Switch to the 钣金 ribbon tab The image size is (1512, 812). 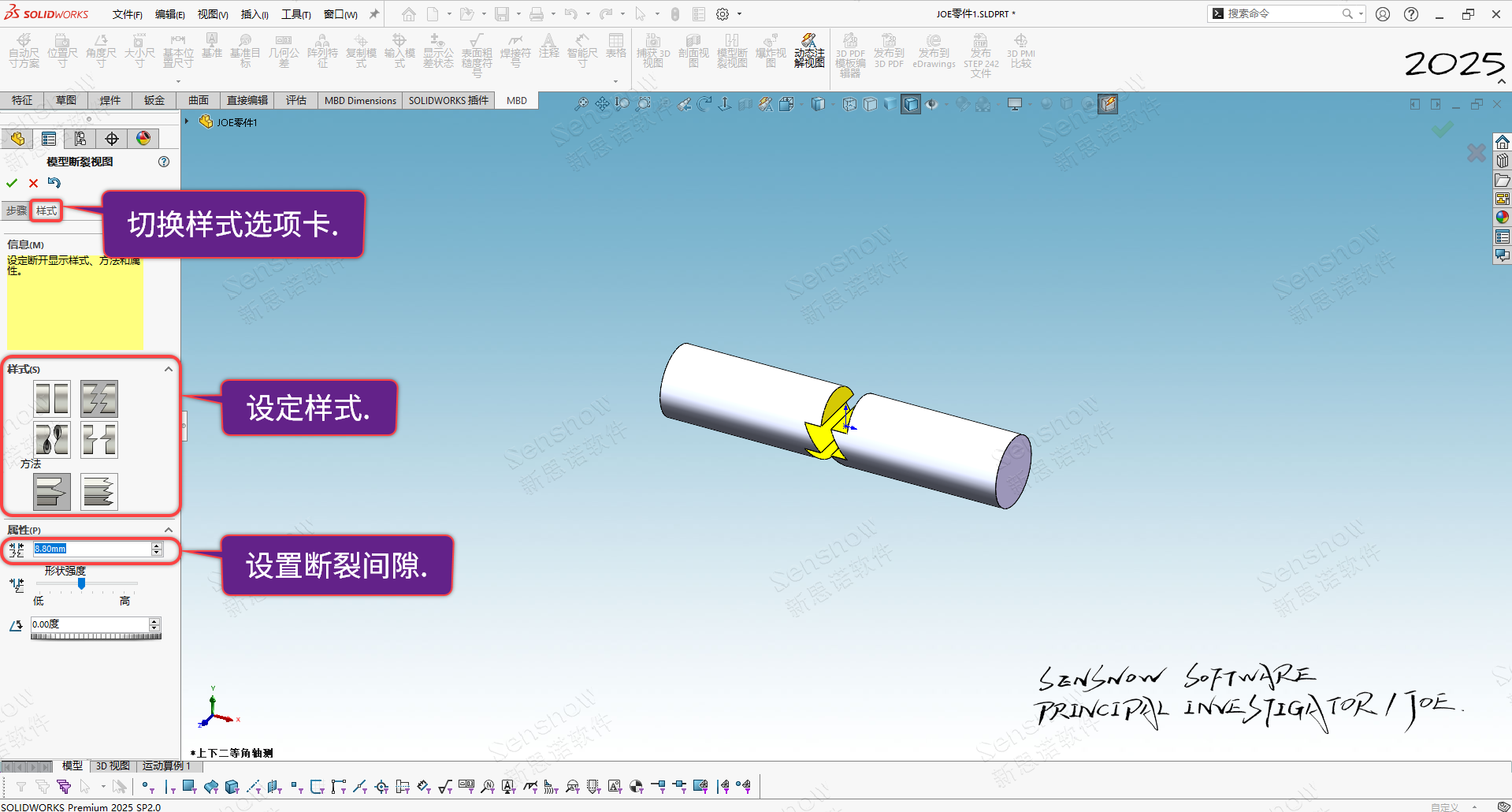(x=154, y=100)
